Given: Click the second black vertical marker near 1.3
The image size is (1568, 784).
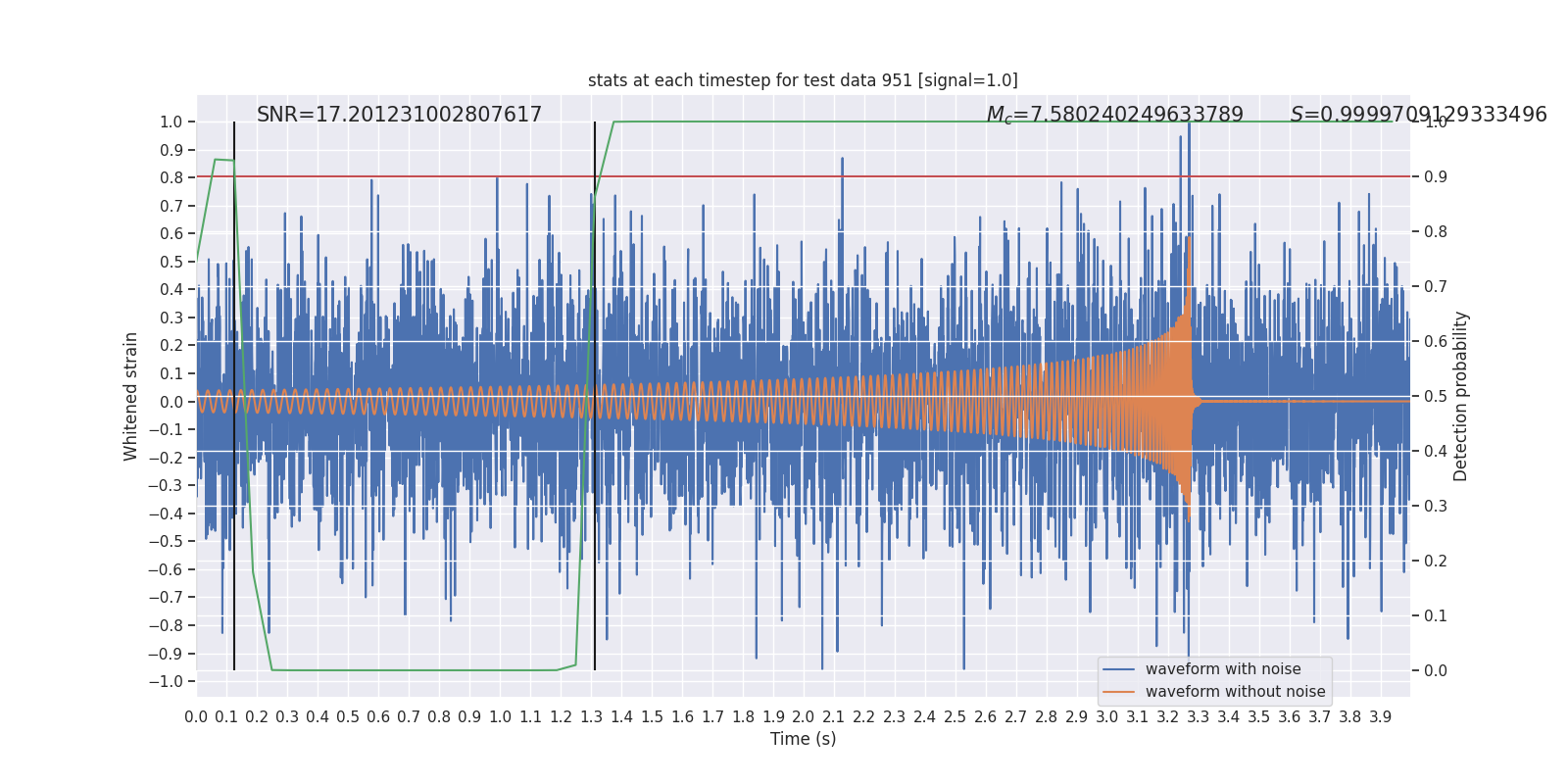Looking at the screenshot, I should point(595,396).
